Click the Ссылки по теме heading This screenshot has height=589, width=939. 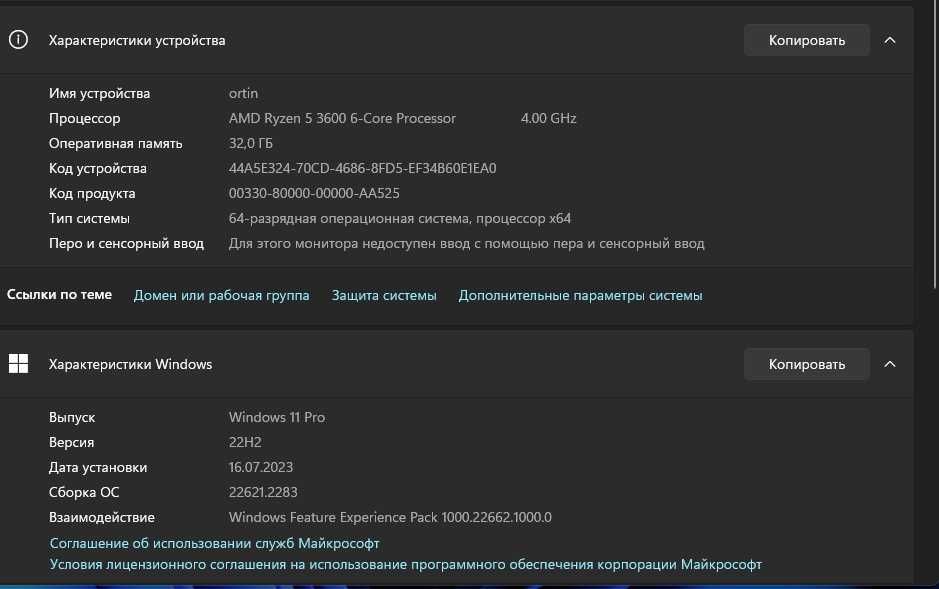pos(59,294)
